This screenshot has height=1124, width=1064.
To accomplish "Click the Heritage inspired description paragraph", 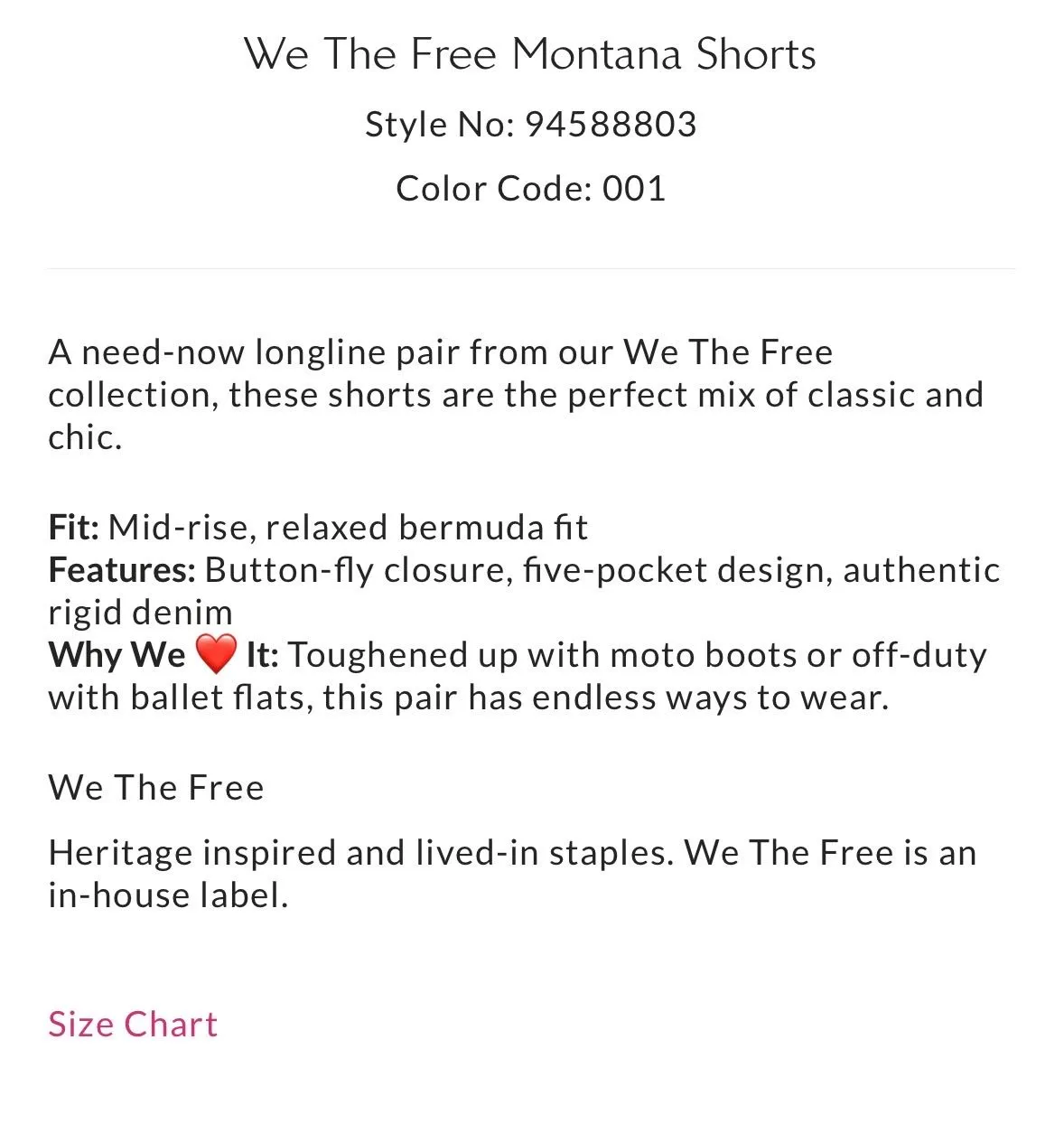I will pyautogui.click(x=512, y=874).
